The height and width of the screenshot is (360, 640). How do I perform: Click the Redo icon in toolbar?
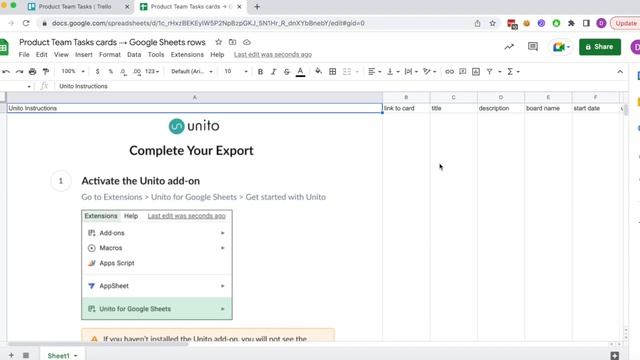tap(19, 72)
